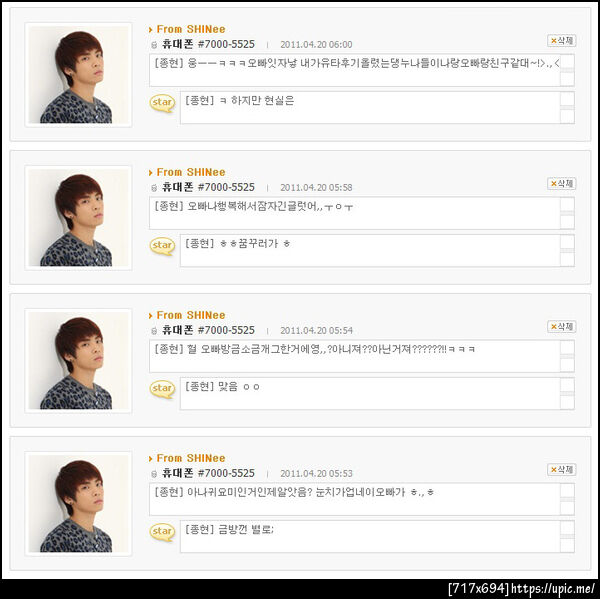Click the From SHINee heading of first post
This screenshot has height=599, width=600.
coord(191,29)
